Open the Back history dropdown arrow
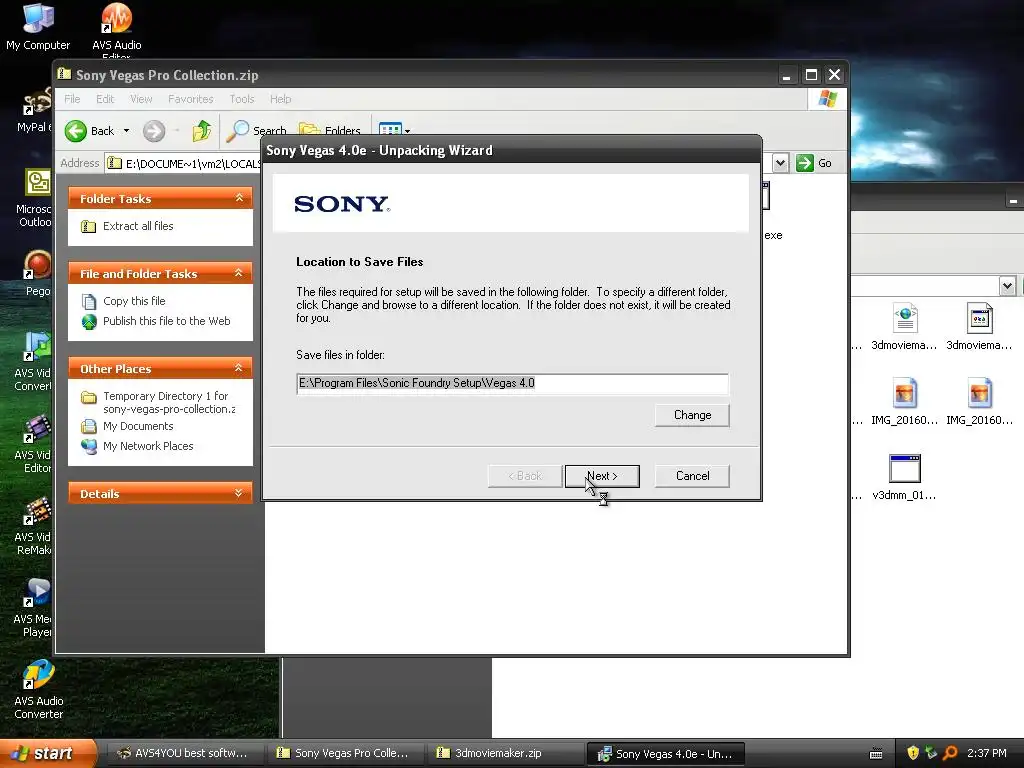 pyautogui.click(x=127, y=131)
